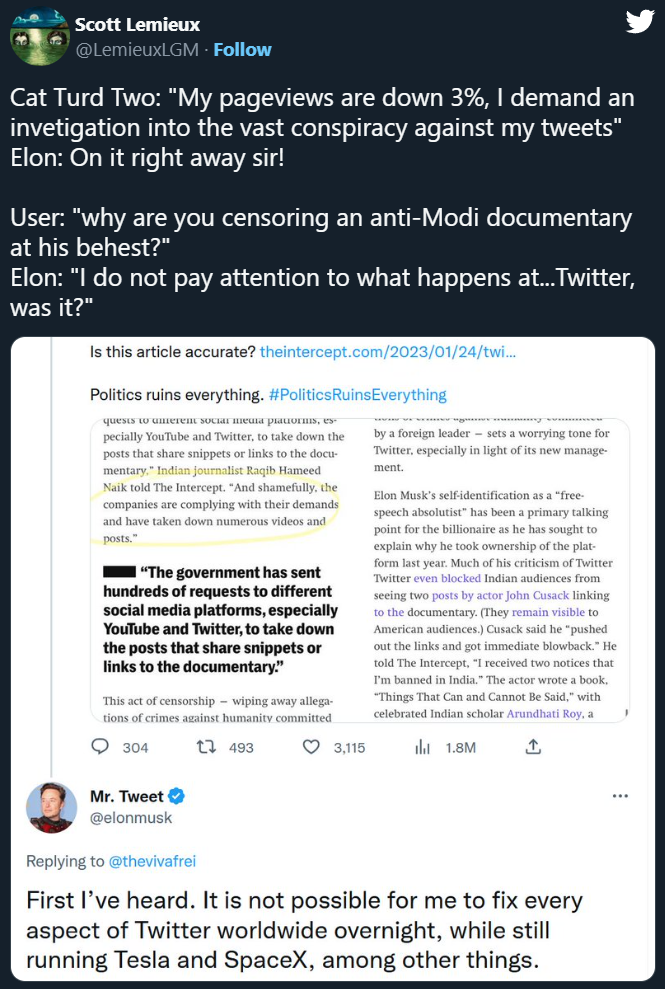Follow @LemieuxLGM
665x989 pixels.
click(x=241, y=49)
